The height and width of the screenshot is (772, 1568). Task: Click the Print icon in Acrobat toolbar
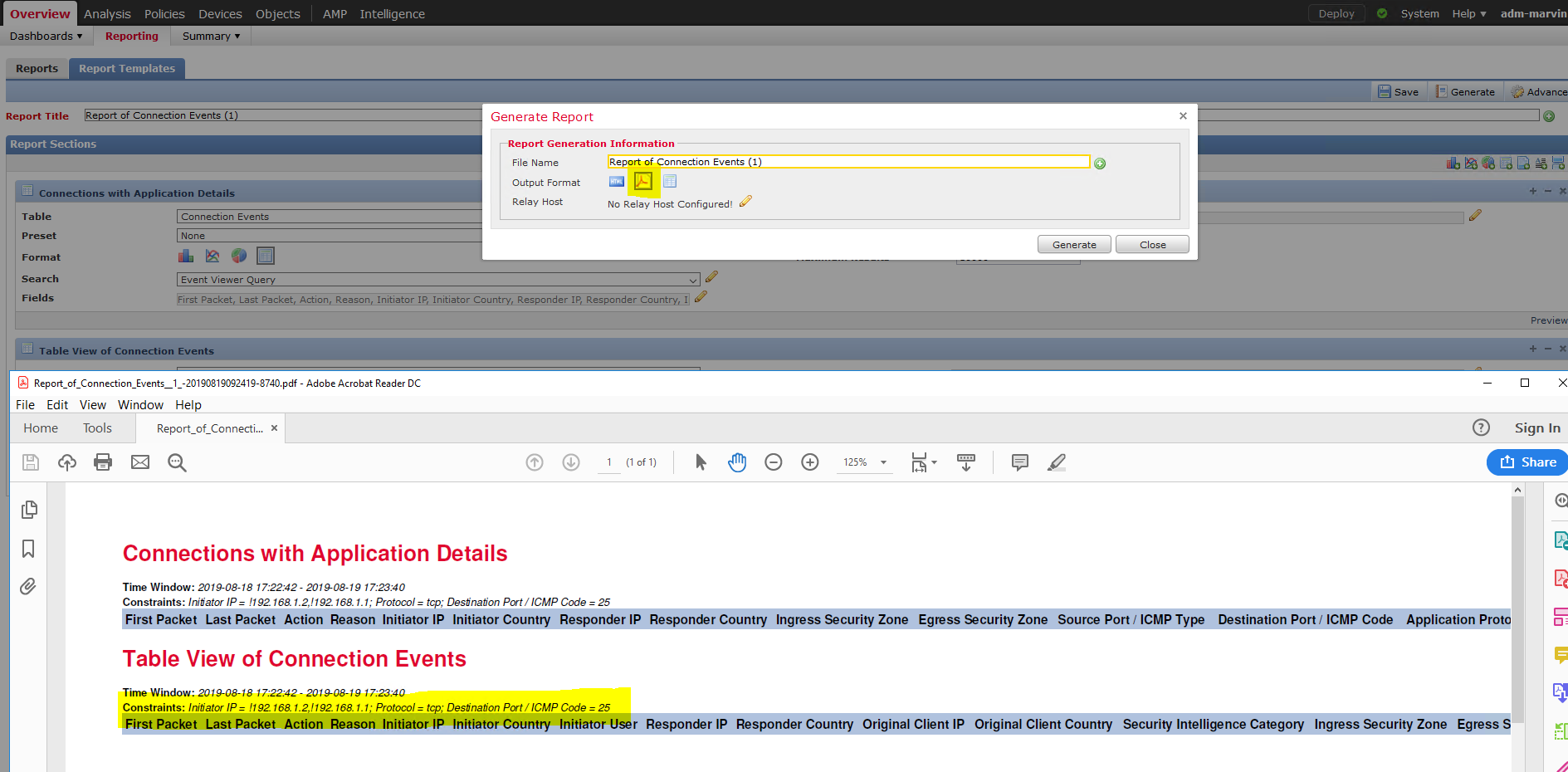click(103, 462)
